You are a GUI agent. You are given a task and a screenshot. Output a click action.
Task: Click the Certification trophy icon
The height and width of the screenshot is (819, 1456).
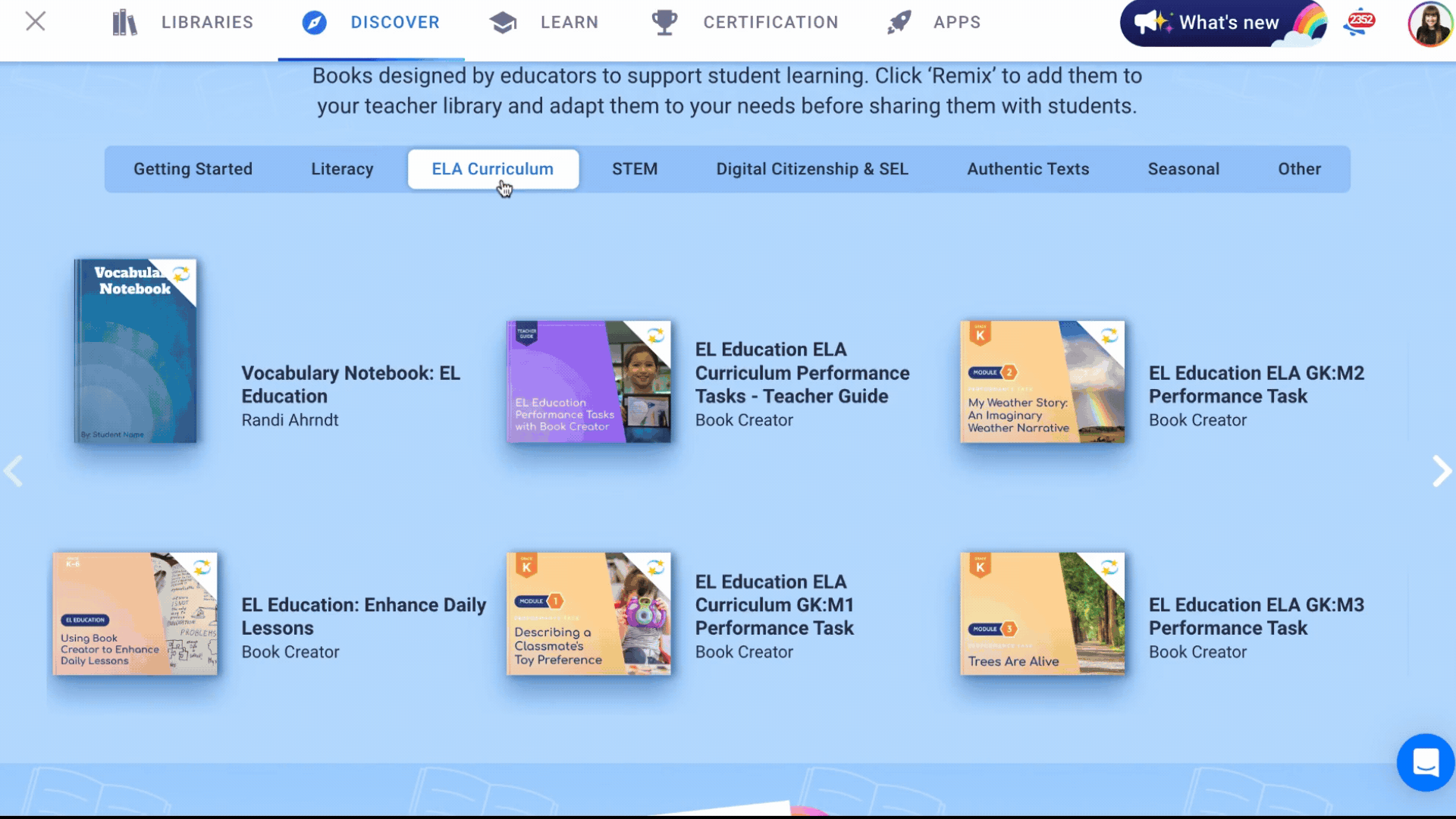[664, 23]
